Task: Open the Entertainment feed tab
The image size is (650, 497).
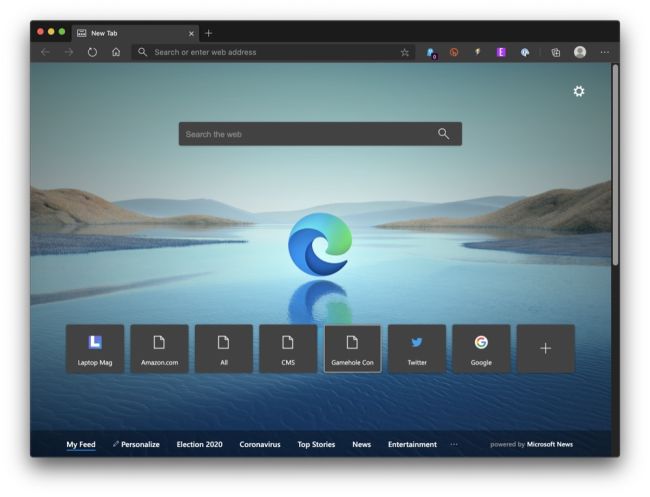Action: tap(412, 444)
